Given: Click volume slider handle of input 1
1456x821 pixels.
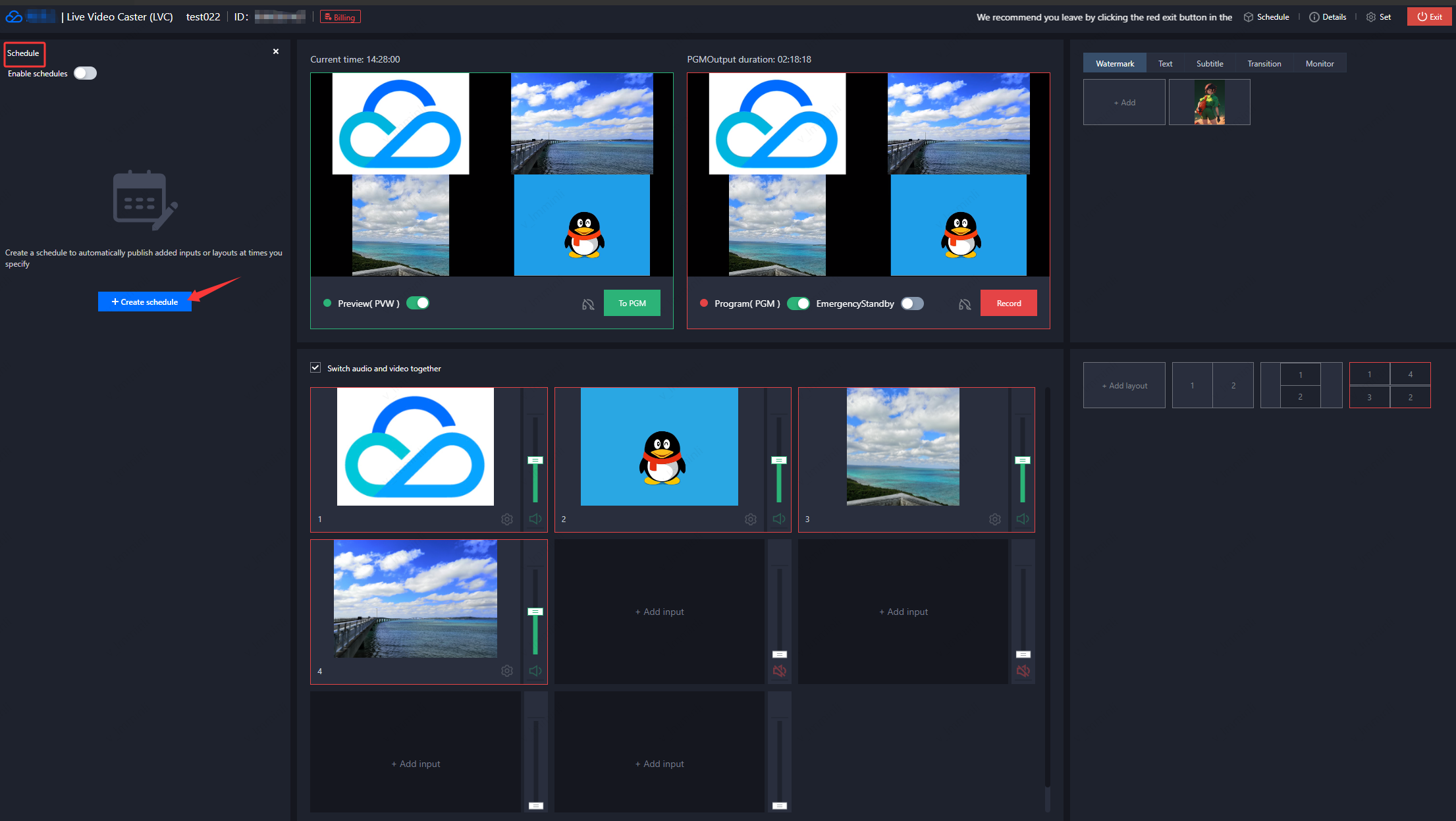Looking at the screenshot, I should pos(535,460).
